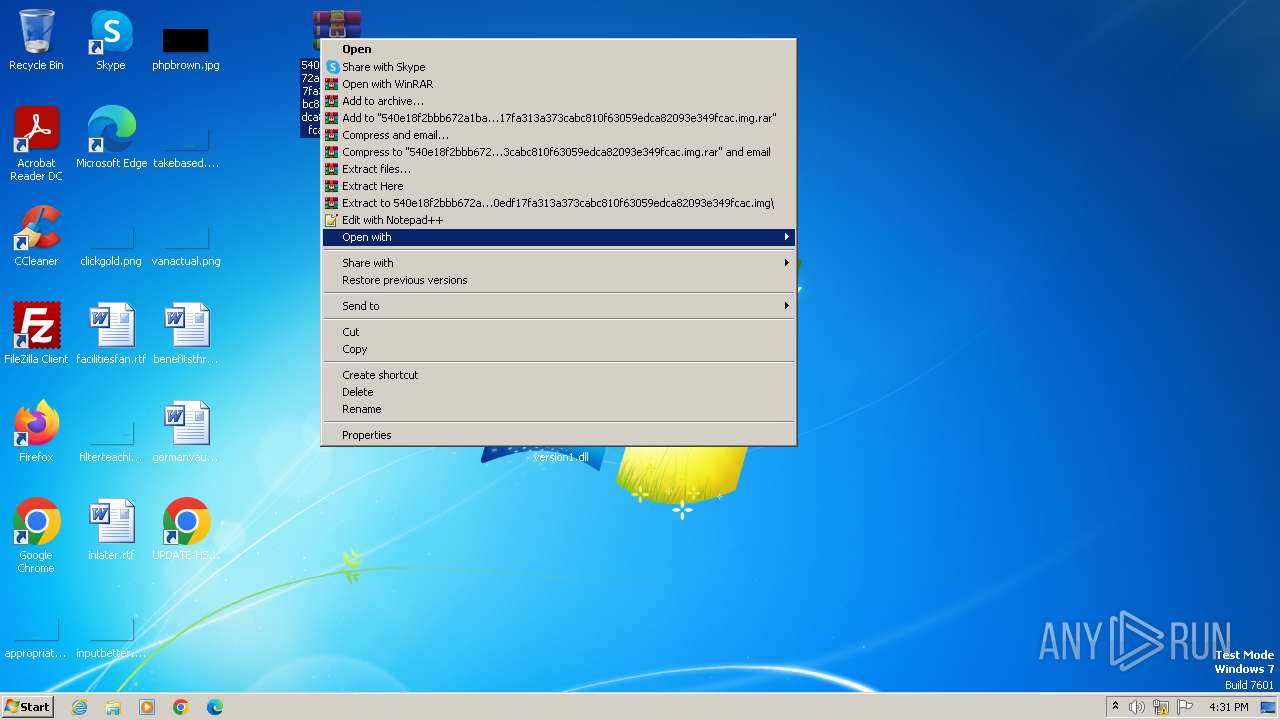This screenshot has width=1280, height=720.
Task: Choose Delete in the context menu
Action: (558, 392)
